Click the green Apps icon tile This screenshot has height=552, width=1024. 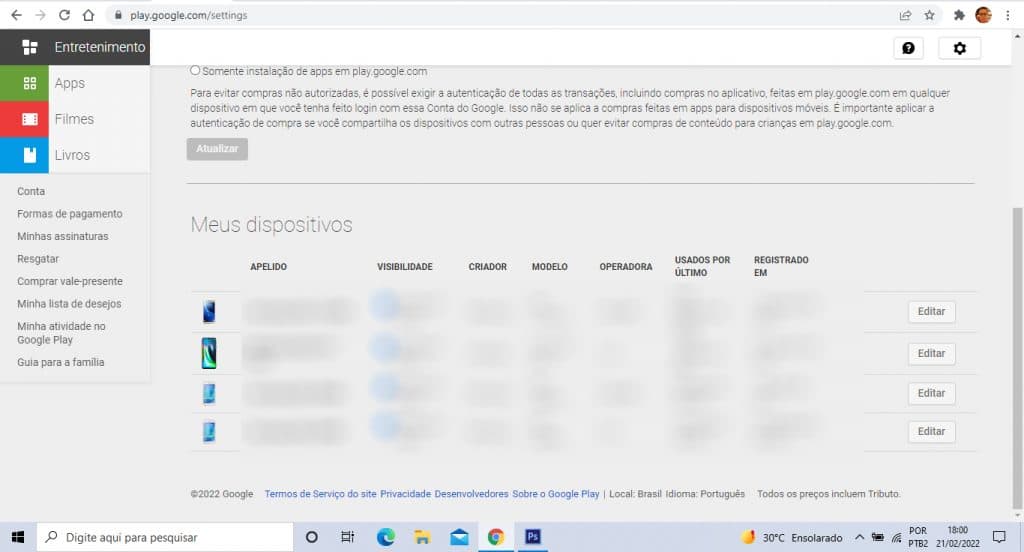click(x=24, y=83)
